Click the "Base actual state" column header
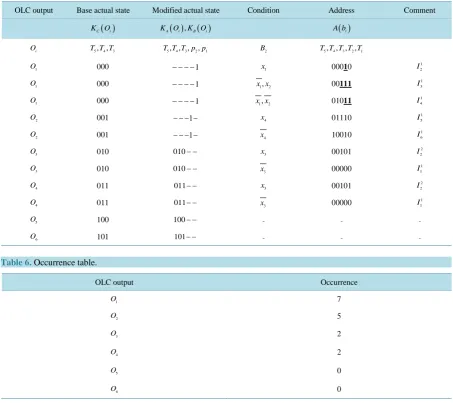453x403 pixels. click(x=103, y=10)
